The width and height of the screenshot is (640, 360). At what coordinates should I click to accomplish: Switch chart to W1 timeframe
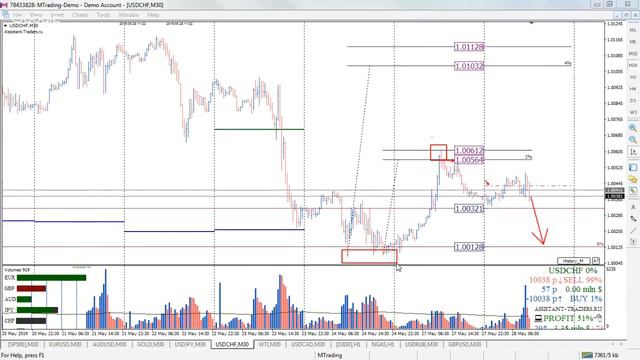633,112
